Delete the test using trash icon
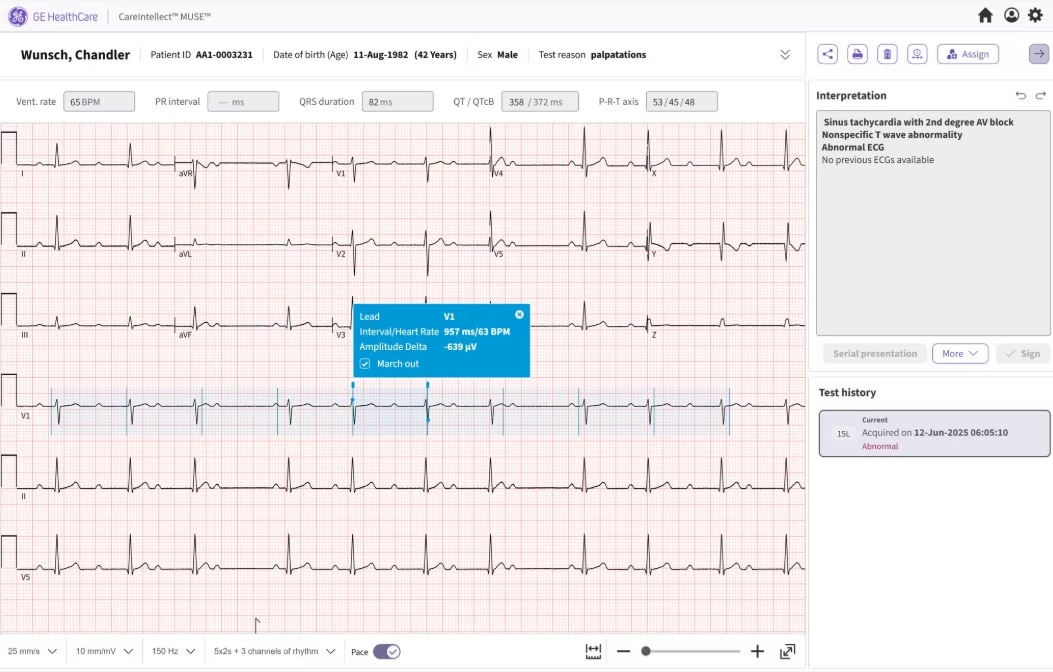The image size is (1053, 672). 887,54
